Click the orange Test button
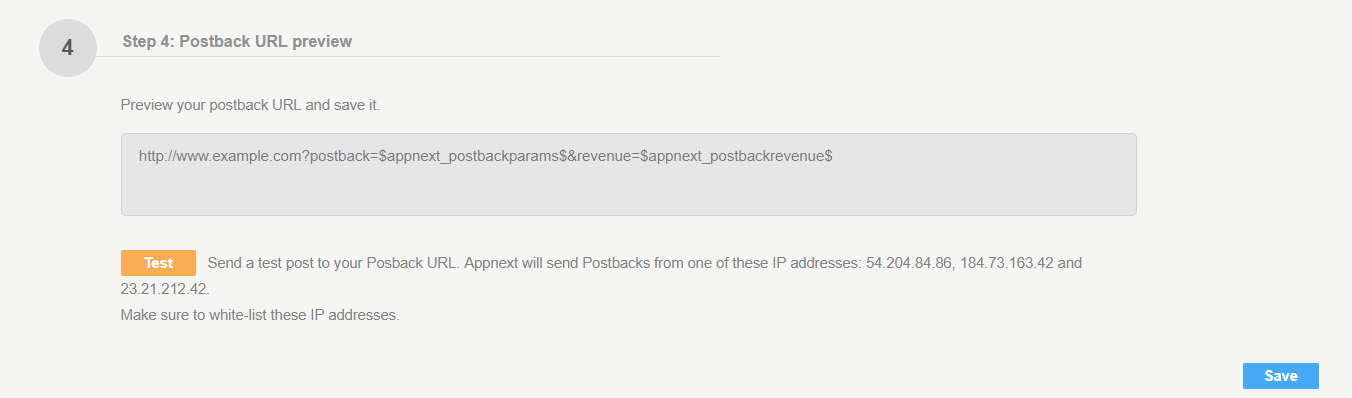The width and height of the screenshot is (1352, 398). pyautogui.click(x=158, y=263)
